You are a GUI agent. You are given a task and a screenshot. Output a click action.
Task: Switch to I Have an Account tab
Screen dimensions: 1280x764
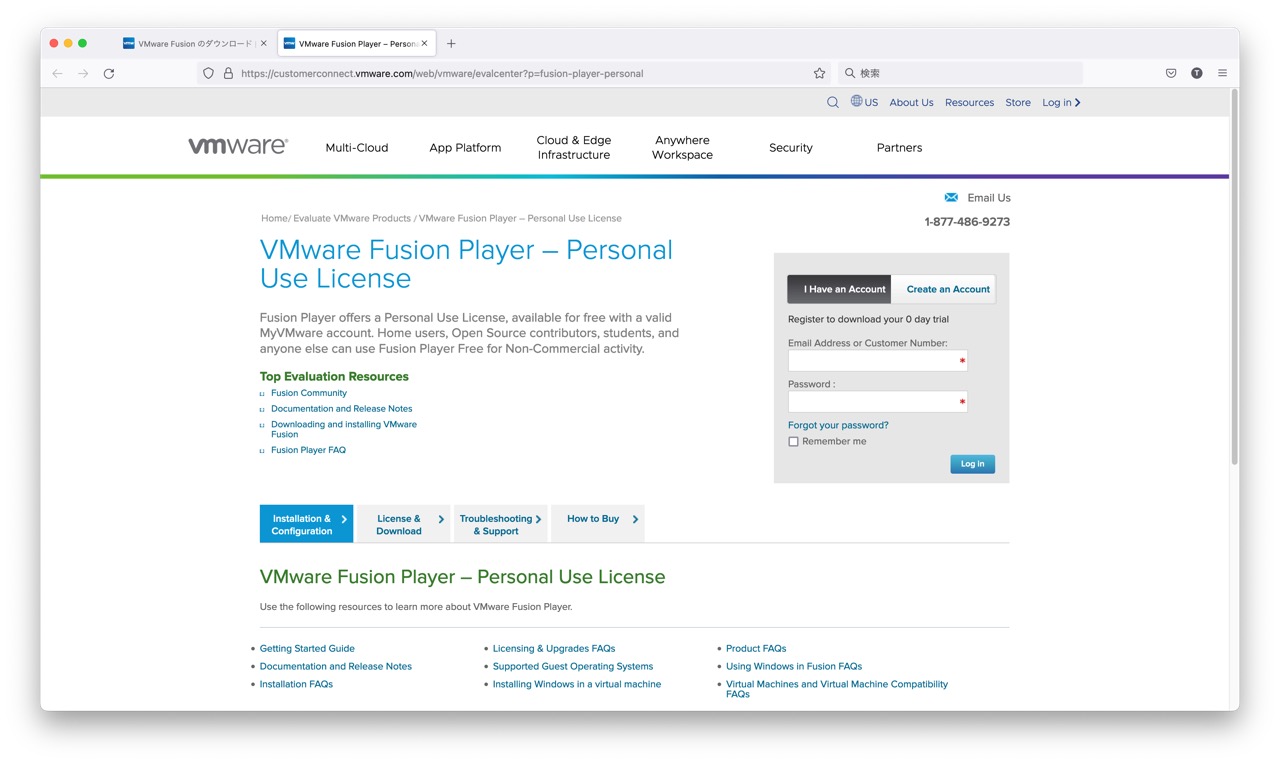[839, 289]
